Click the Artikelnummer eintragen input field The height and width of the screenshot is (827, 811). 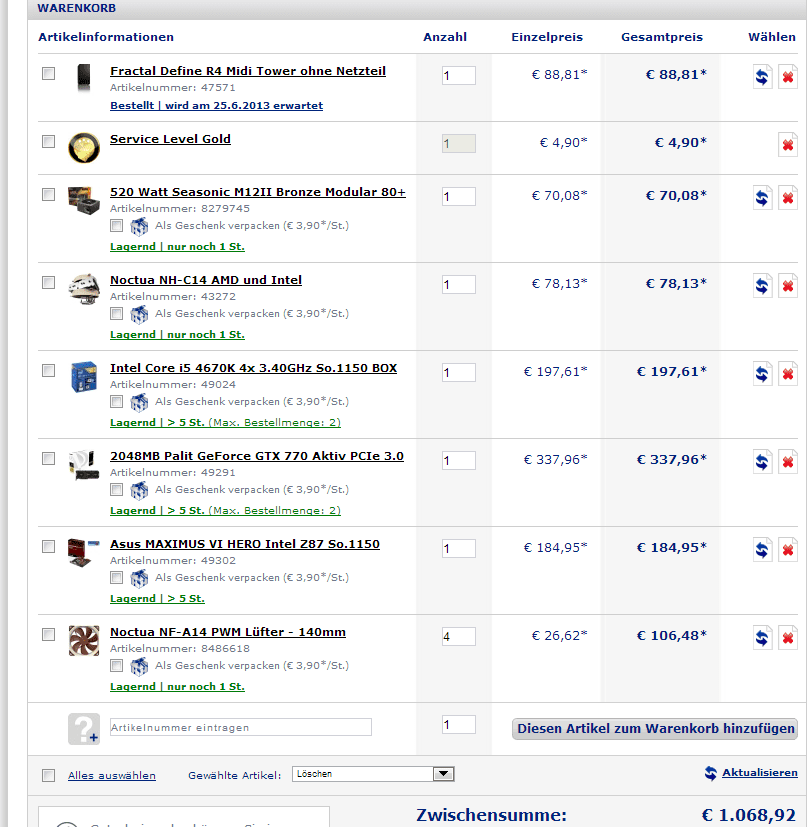240,727
